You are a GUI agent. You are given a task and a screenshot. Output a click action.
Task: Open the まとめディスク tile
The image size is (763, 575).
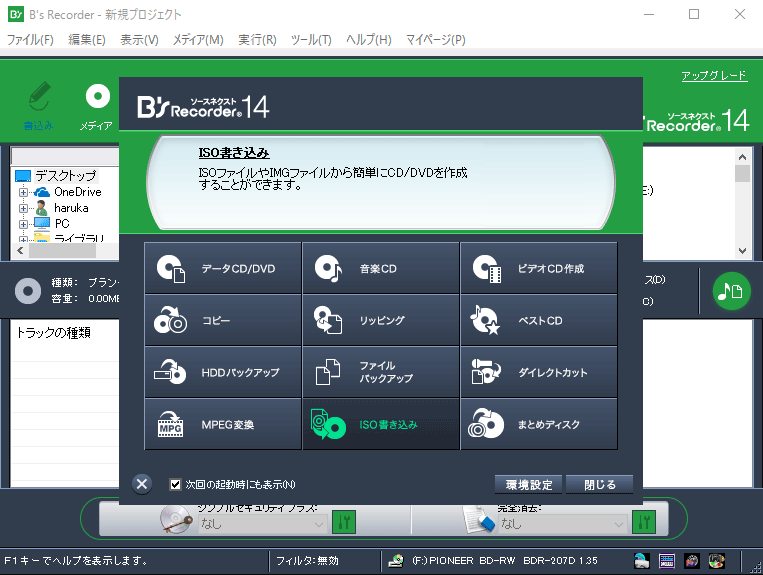[x=539, y=424]
